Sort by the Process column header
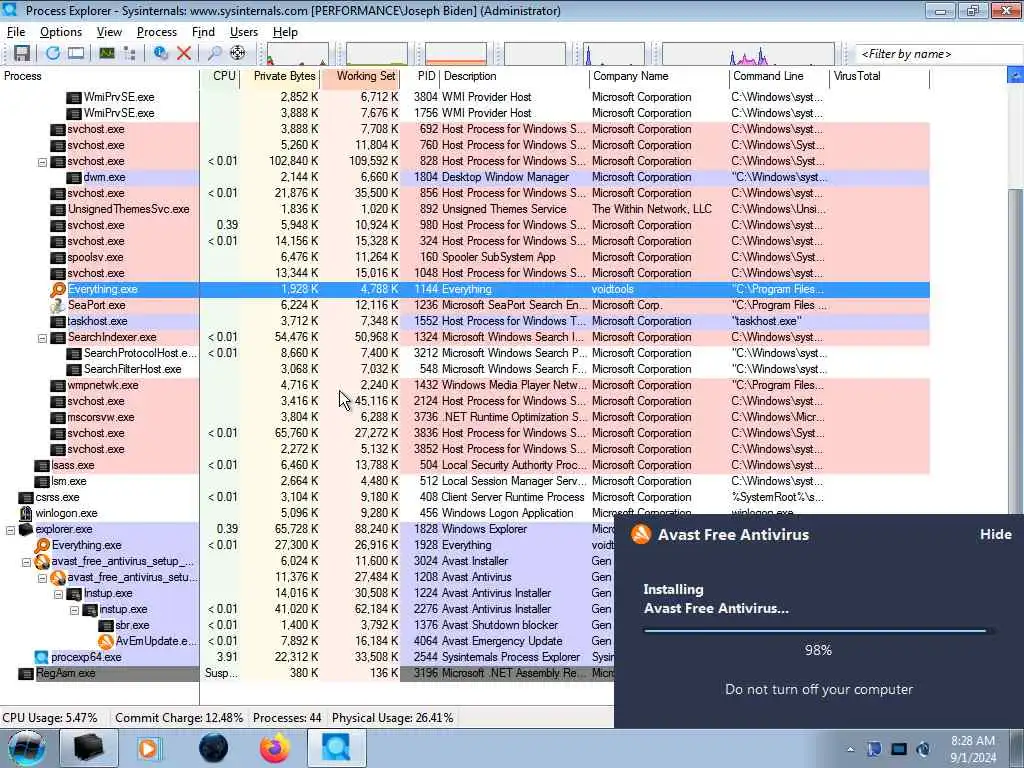This screenshot has width=1024, height=768. (x=99, y=76)
